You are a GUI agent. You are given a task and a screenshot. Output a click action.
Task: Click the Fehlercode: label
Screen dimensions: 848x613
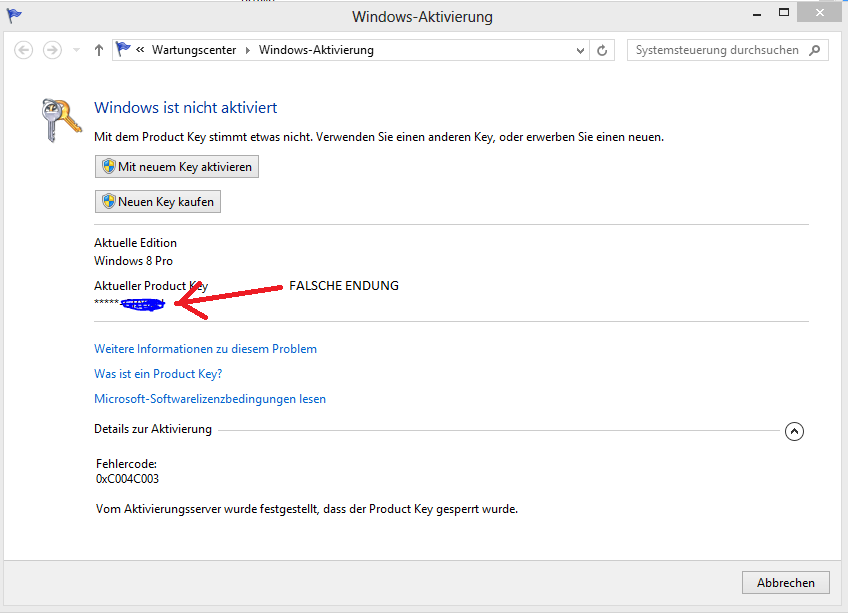(x=127, y=464)
